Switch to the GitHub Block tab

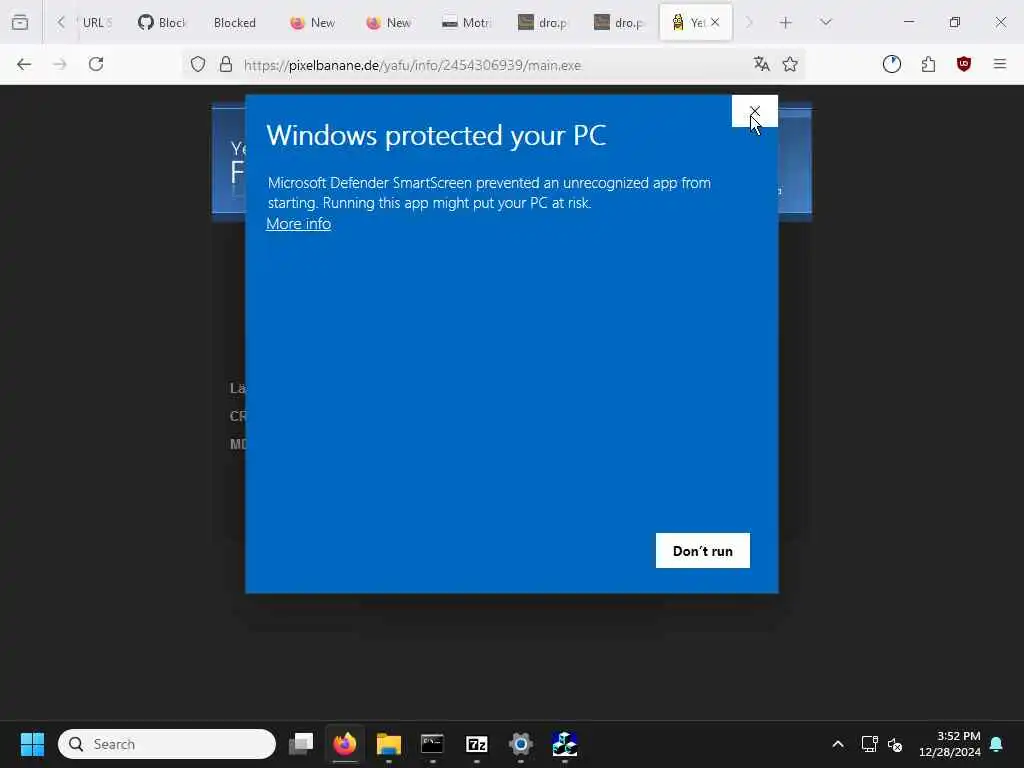coord(162,22)
